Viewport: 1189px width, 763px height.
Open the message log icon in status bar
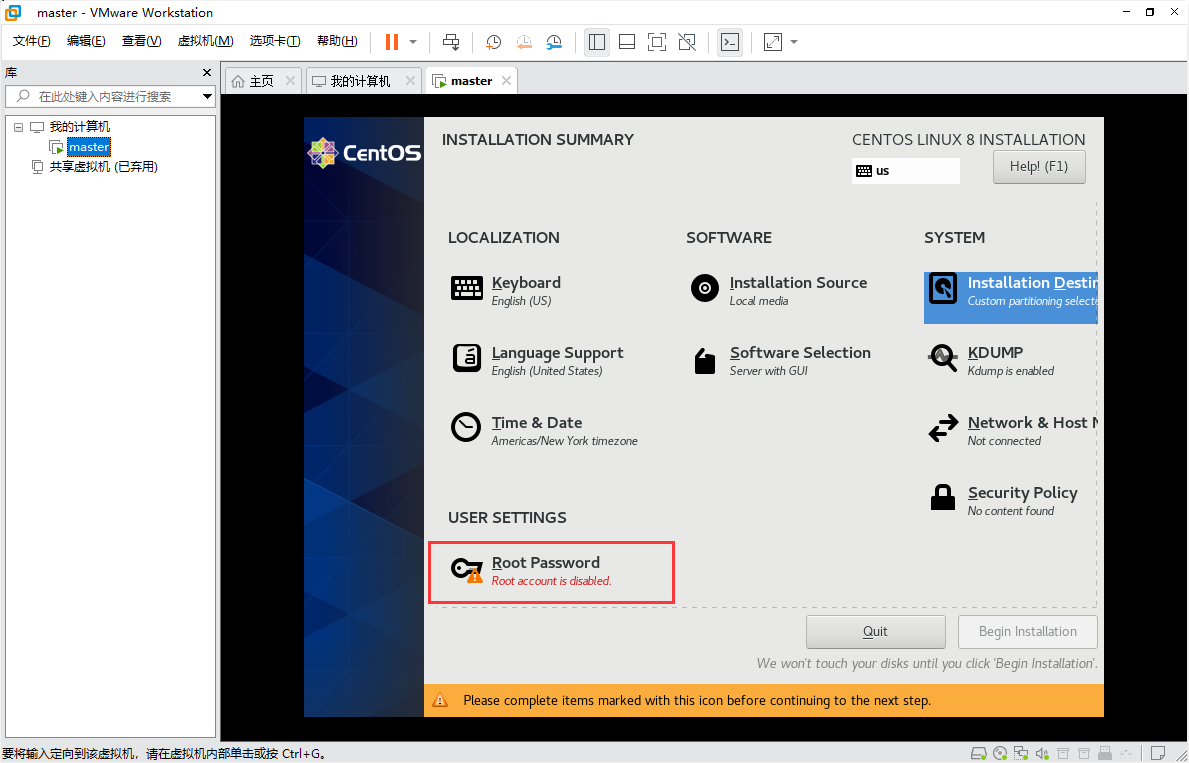click(1158, 753)
